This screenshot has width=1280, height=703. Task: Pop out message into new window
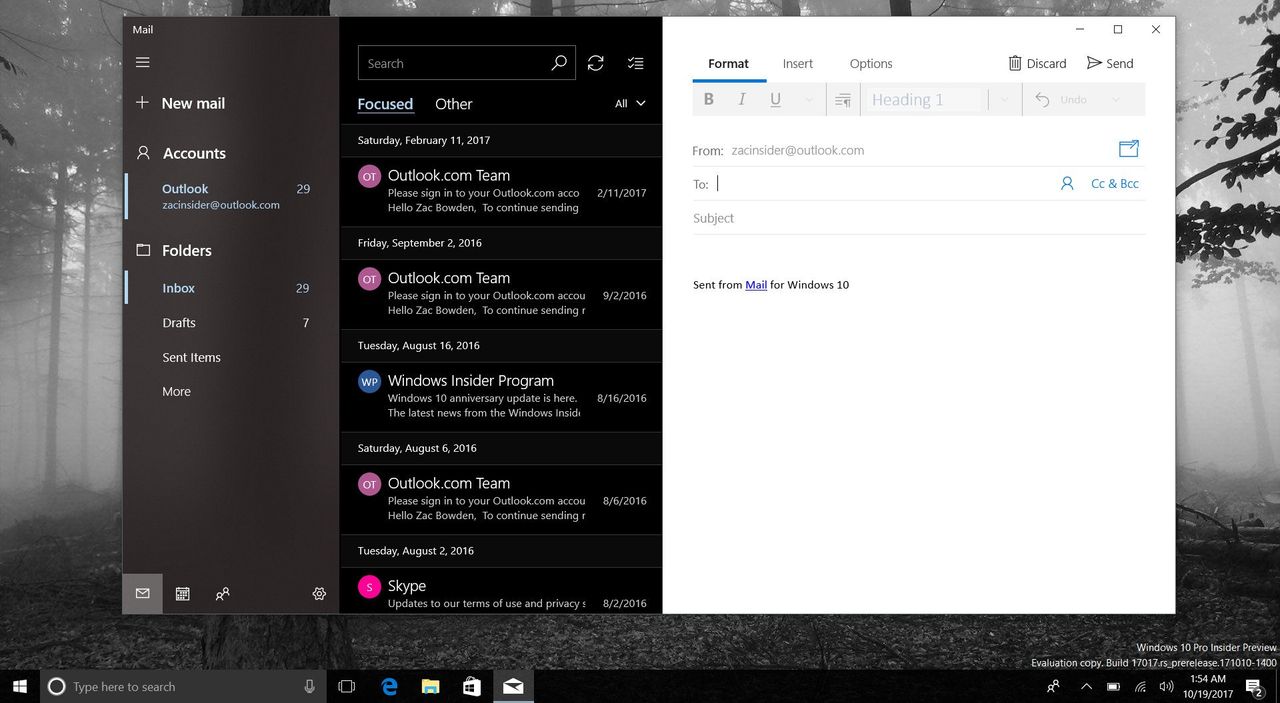click(x=1129, y=149)
